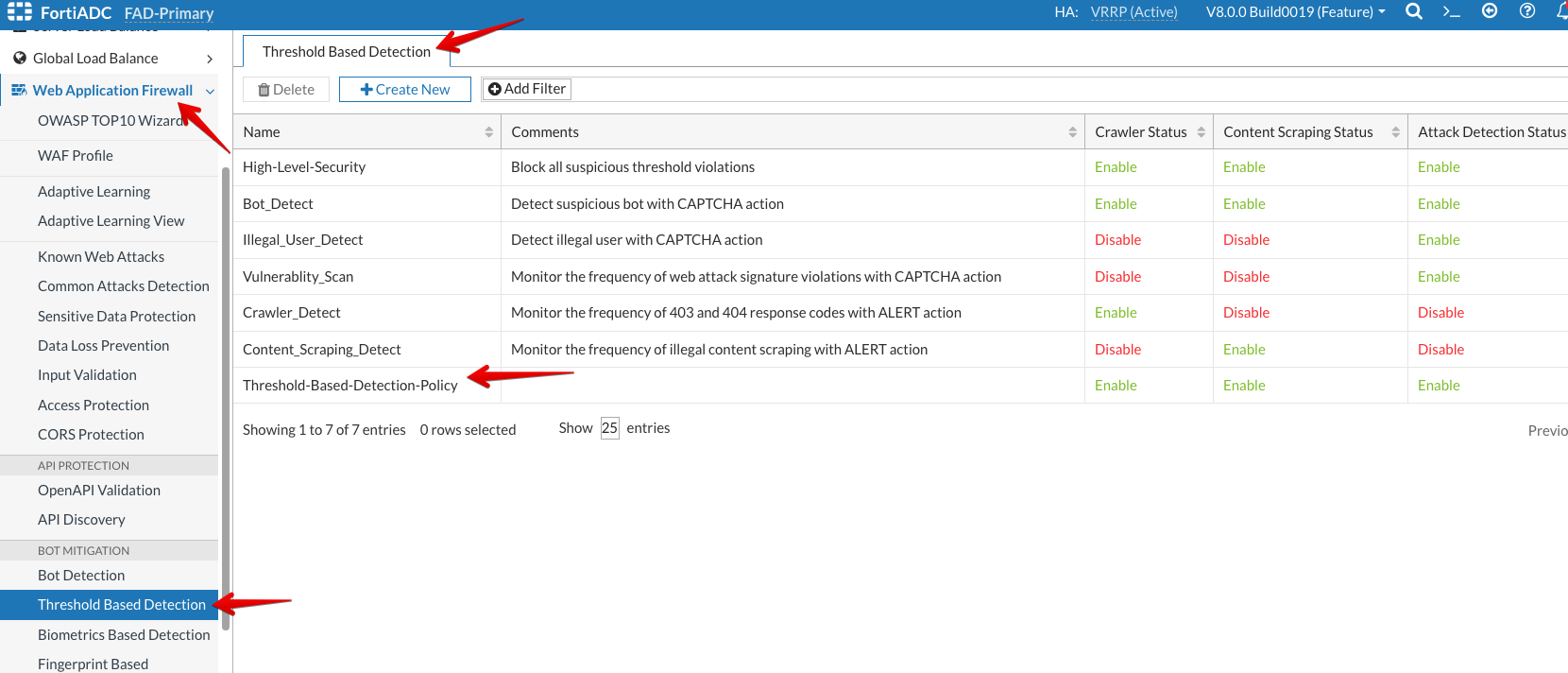
Task: Select the Threshold Based Detection tab
Action: pyautogui.click(x=346, y=52)
